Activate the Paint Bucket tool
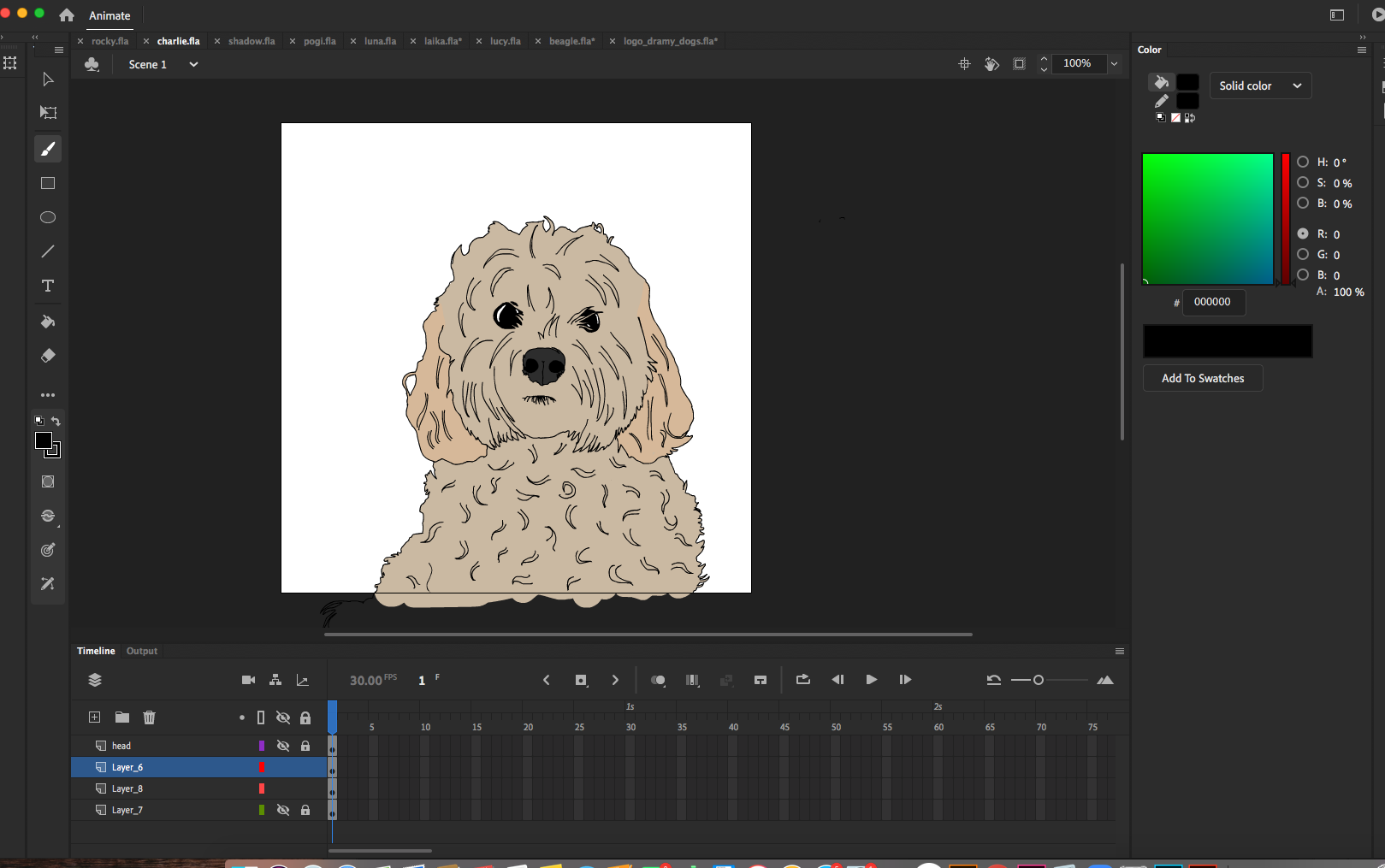Screen dimensions: 1385x868 (x=48, y=322)
